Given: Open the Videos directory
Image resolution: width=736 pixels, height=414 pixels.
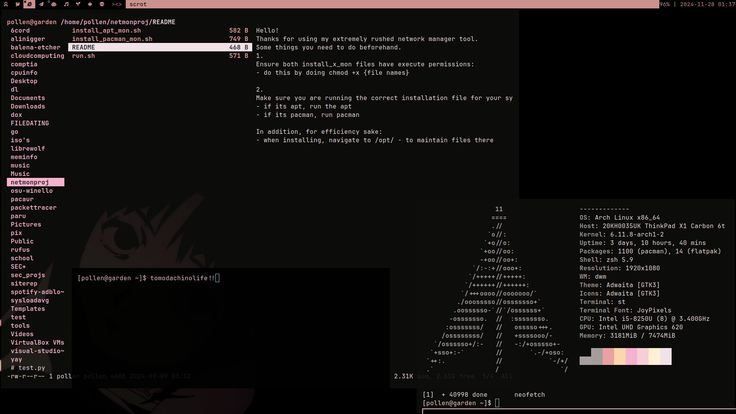Looking at the screenshot, I should click(x=22, y=335).
